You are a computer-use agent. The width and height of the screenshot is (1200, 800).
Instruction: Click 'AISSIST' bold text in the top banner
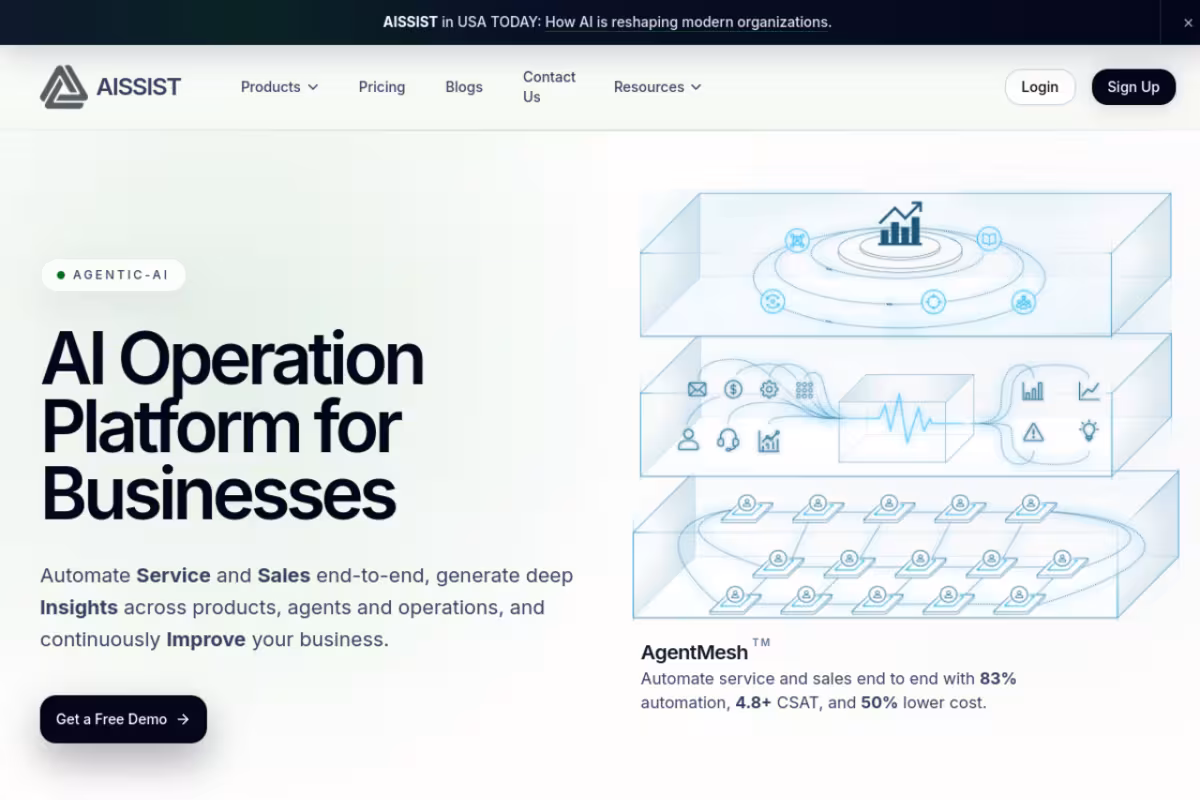pyautogui.click(x=410, y=22)
